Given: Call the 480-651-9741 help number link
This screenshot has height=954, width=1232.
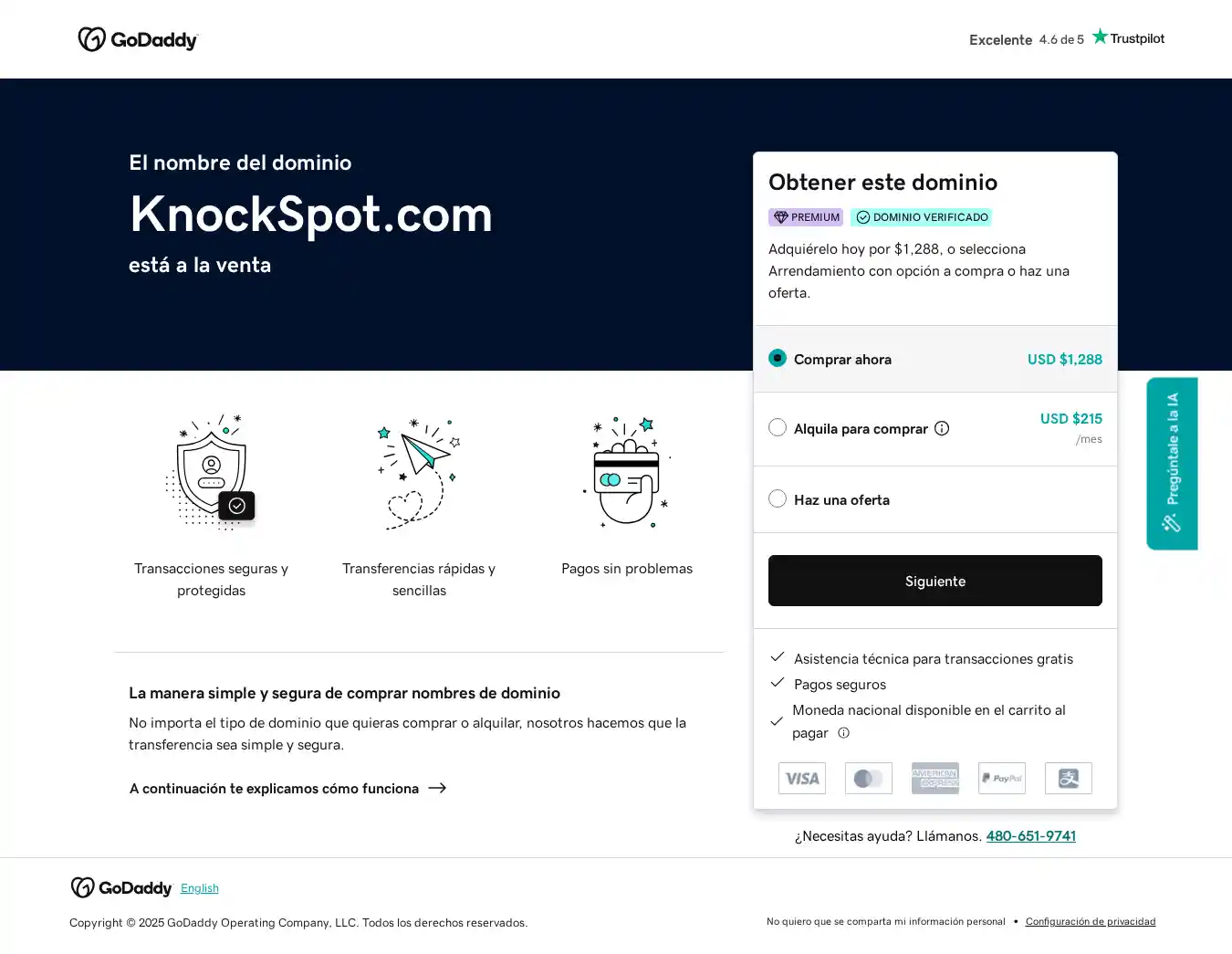Looking at the screenshot, I should pos(1030,835).
